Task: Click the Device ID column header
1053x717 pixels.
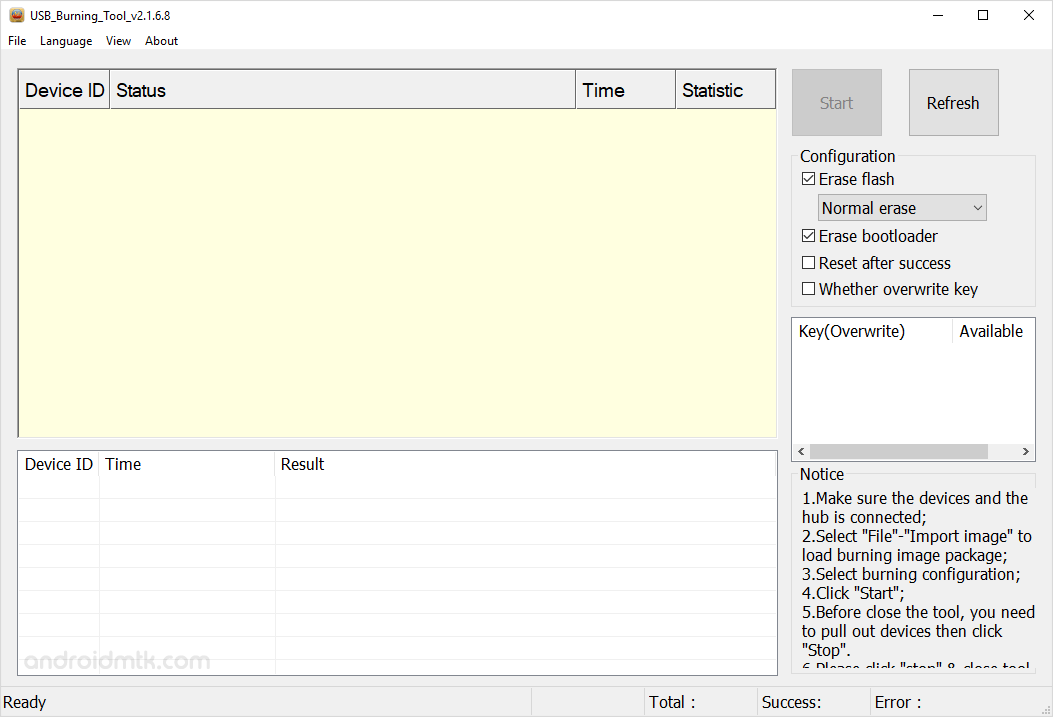Action: coord(63,89)
